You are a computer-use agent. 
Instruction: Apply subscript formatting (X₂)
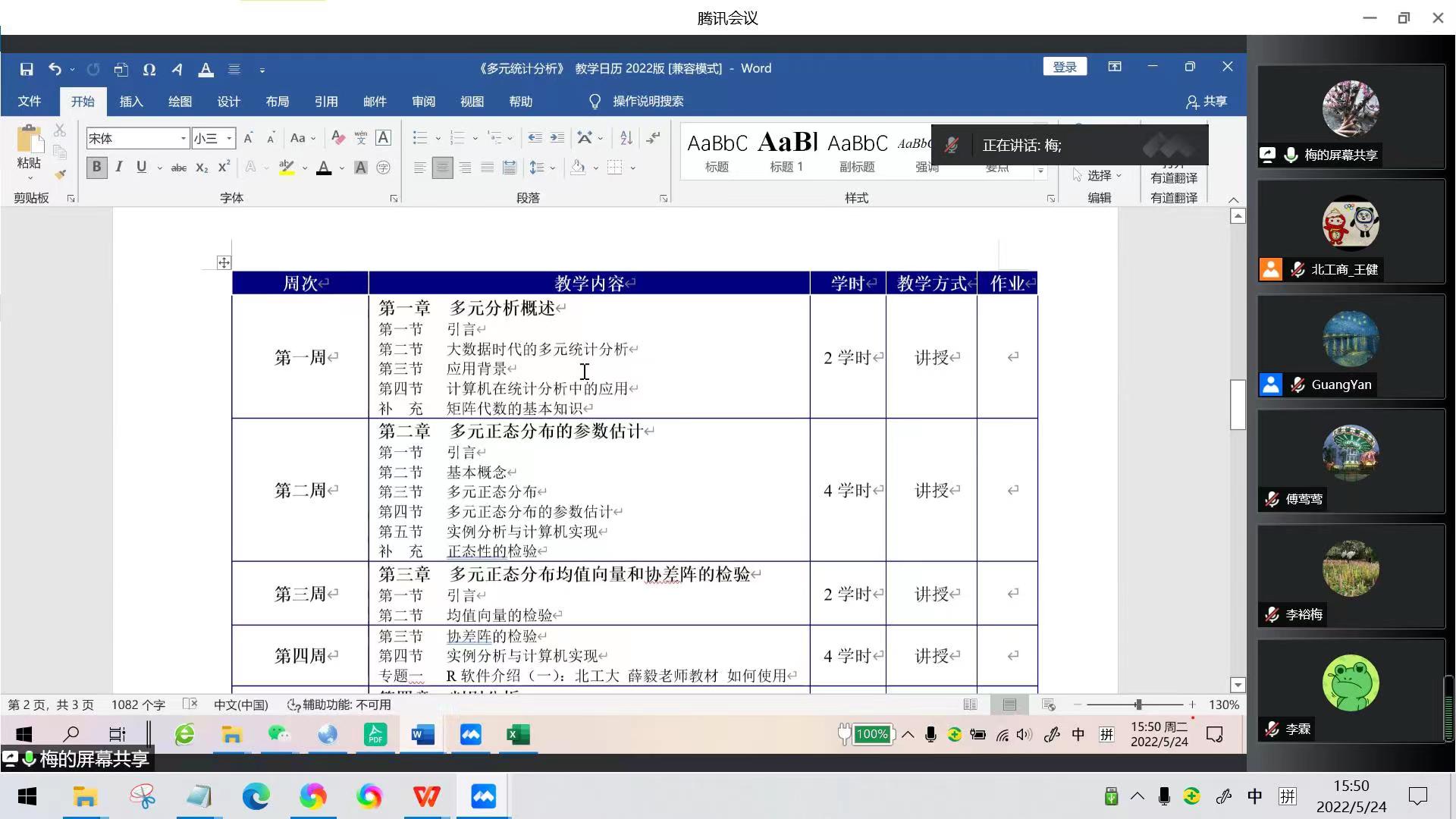(x=201, y=168)
